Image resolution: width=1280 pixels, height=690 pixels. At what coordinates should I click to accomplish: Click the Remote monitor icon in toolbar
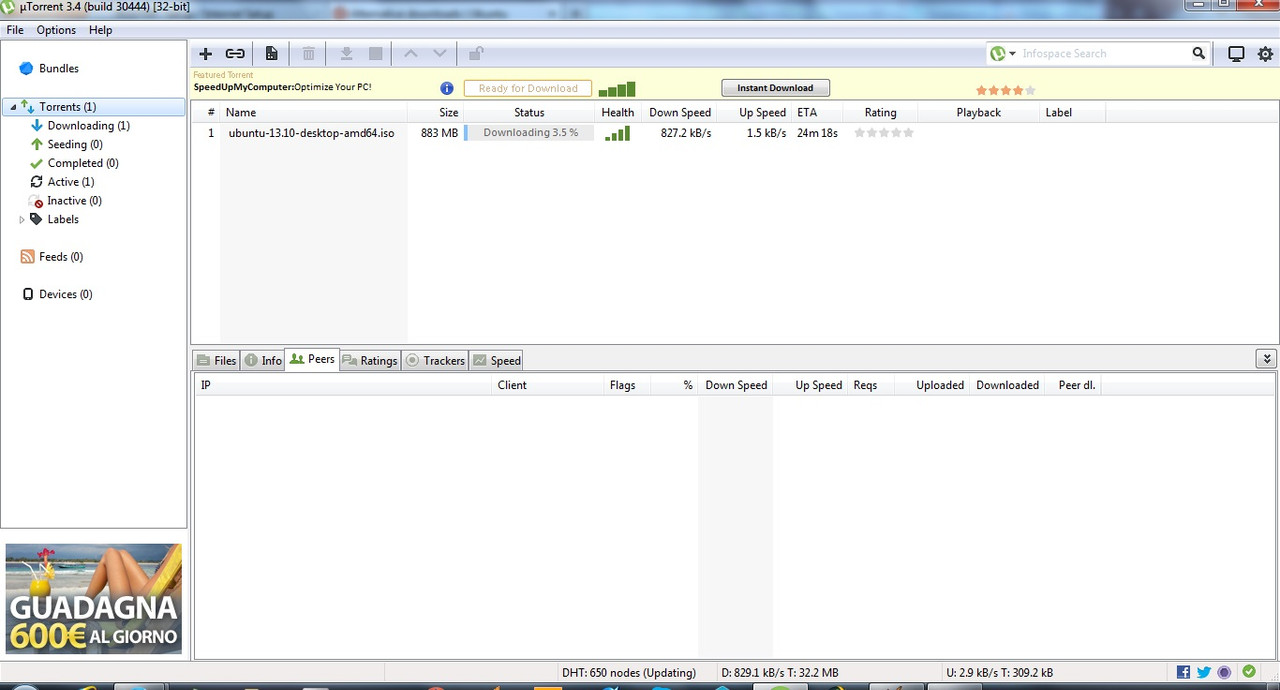click(1236, 54)
